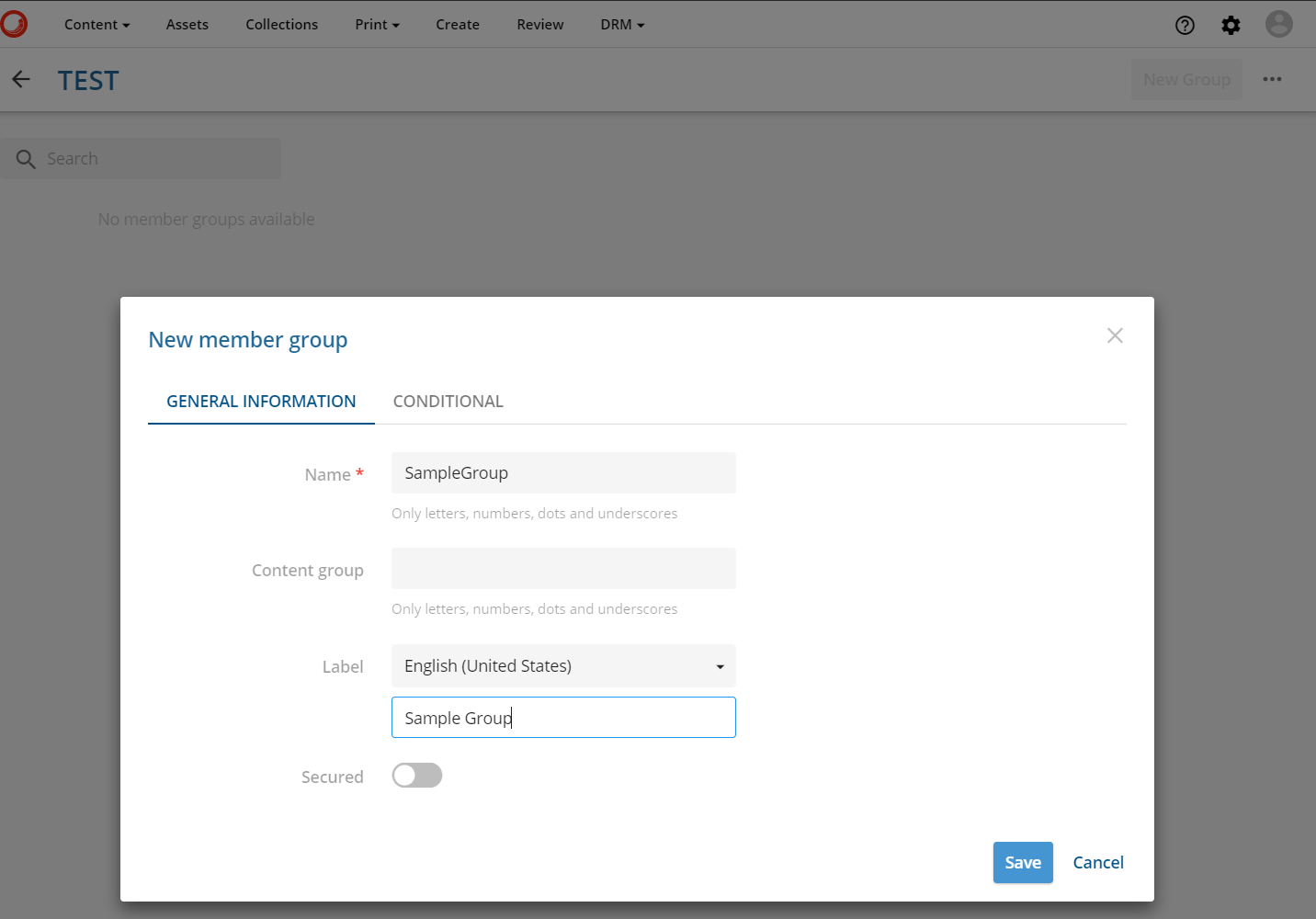Go to the Review menu item
The height and width of the screenshot is (919, 1316).
click(540, 25)
